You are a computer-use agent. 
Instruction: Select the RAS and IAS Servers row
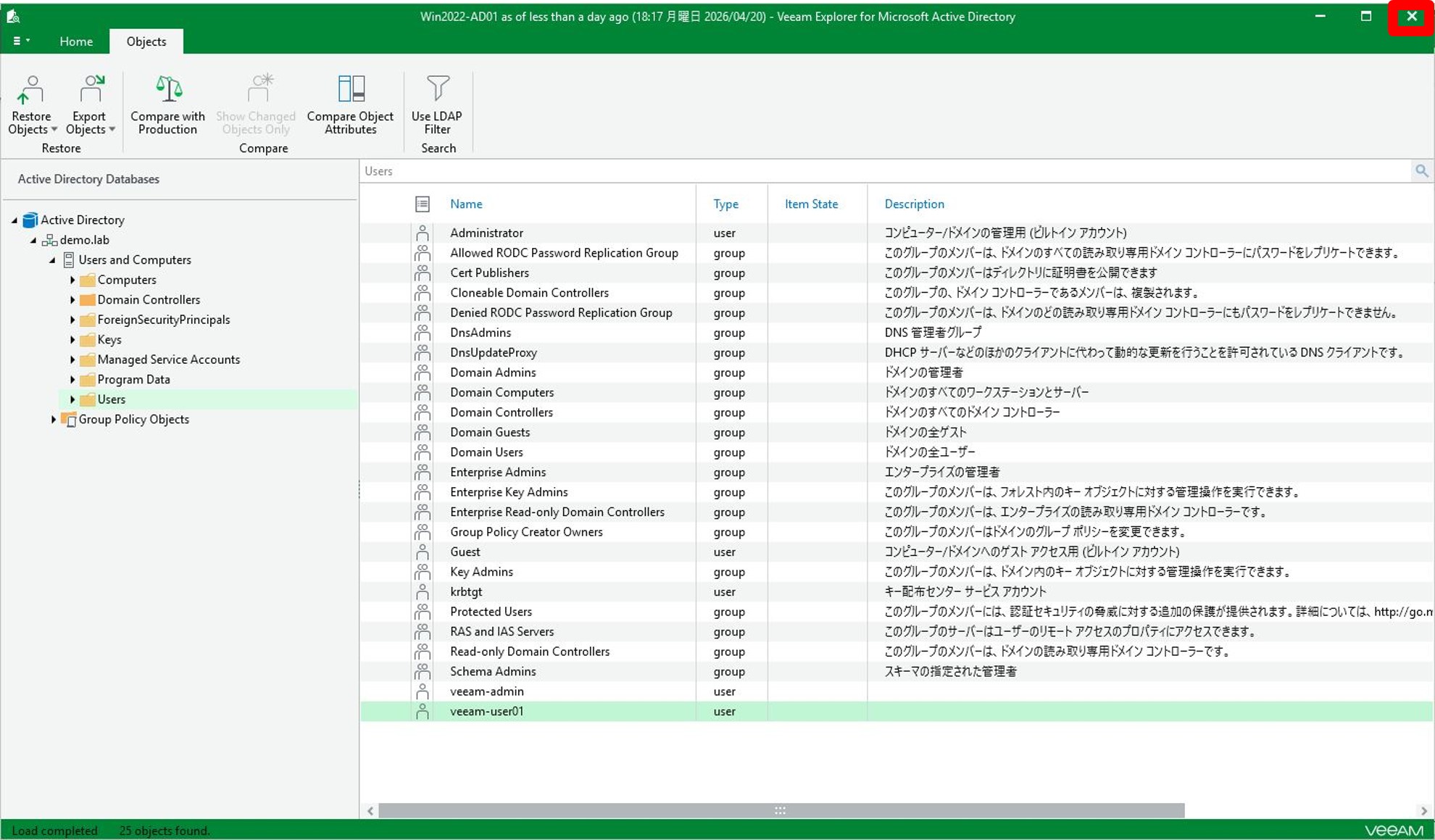click(897, 632)
